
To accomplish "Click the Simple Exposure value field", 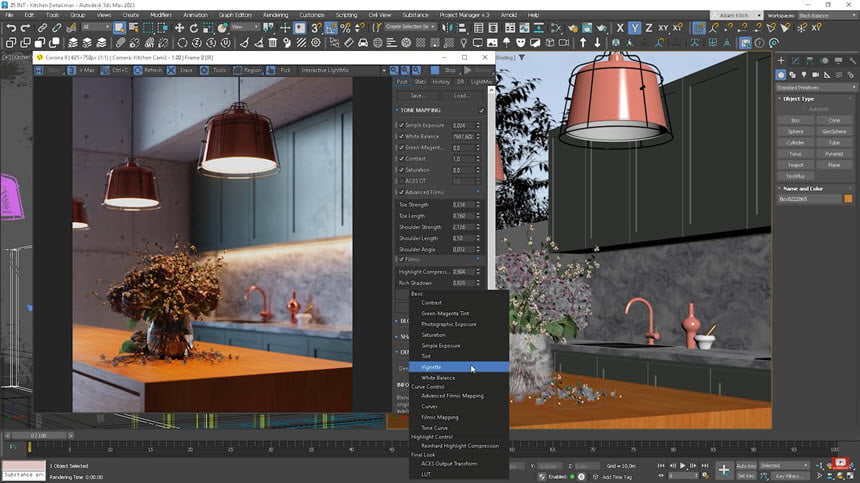I will (x=463, y=125).
